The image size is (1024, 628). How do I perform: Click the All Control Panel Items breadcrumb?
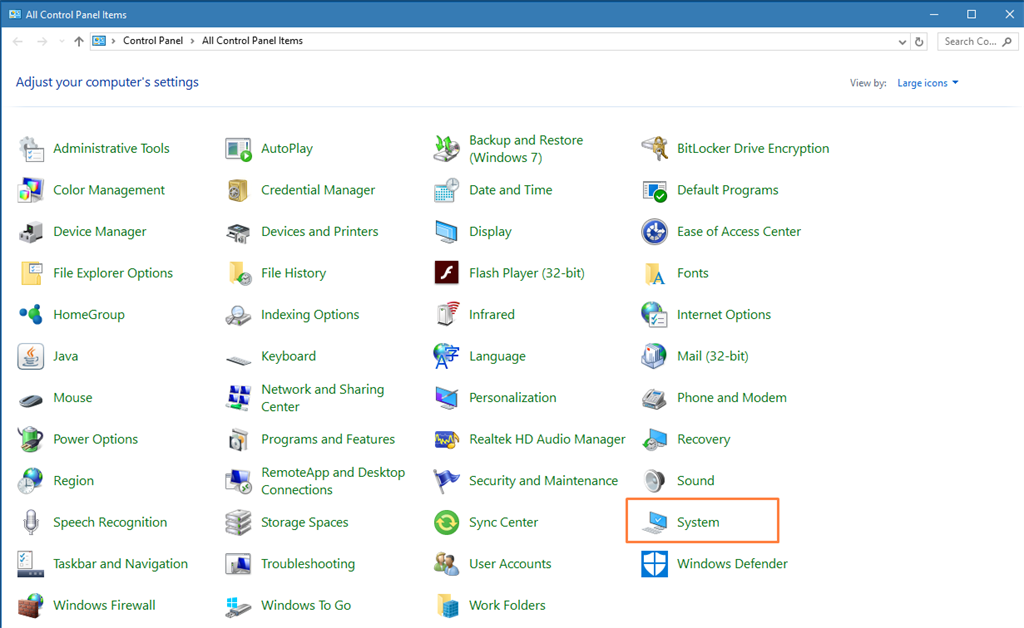coord(252,40)
